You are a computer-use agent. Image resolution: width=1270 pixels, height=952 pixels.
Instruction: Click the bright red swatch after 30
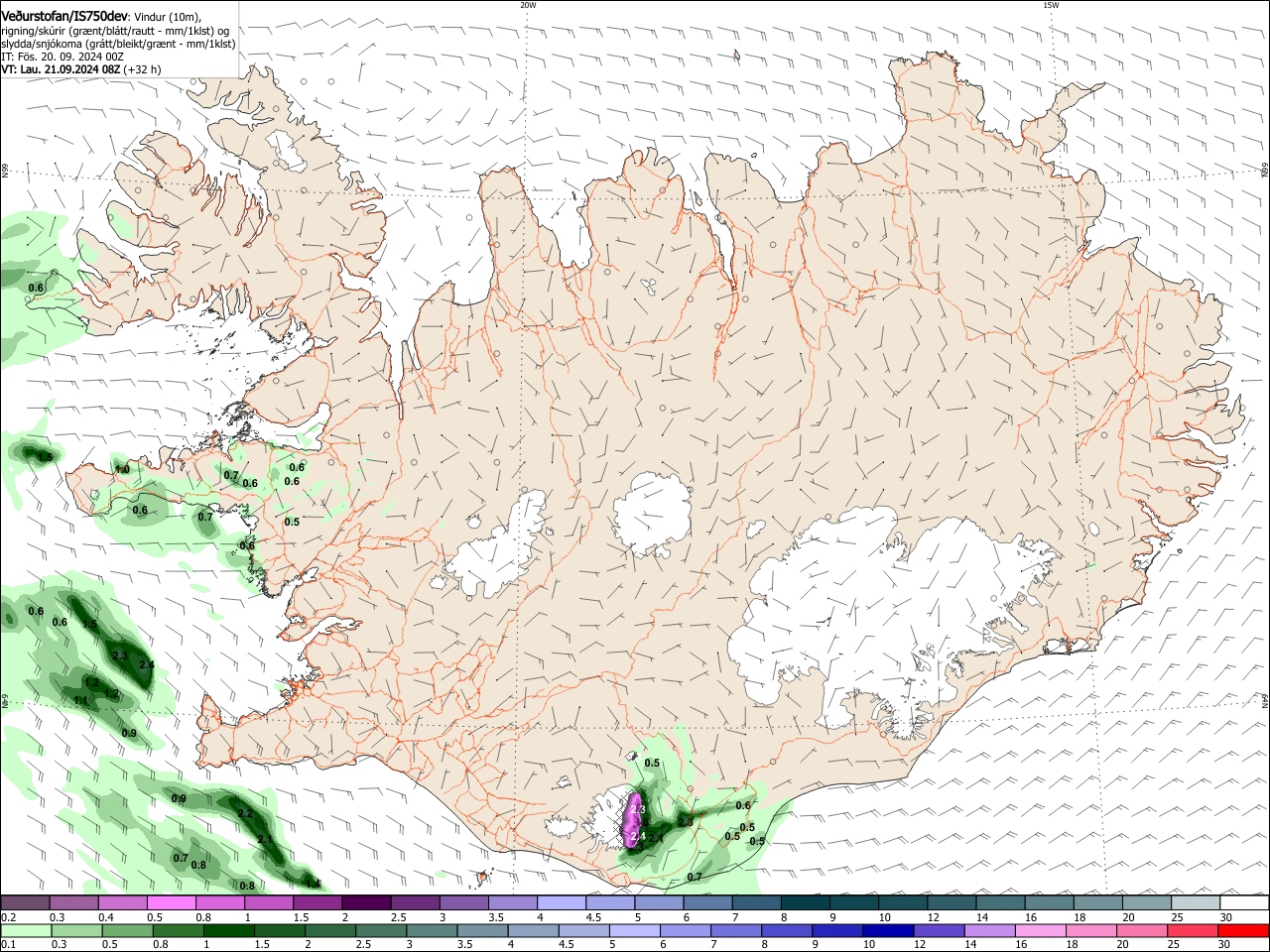[x=1241, y=930]
